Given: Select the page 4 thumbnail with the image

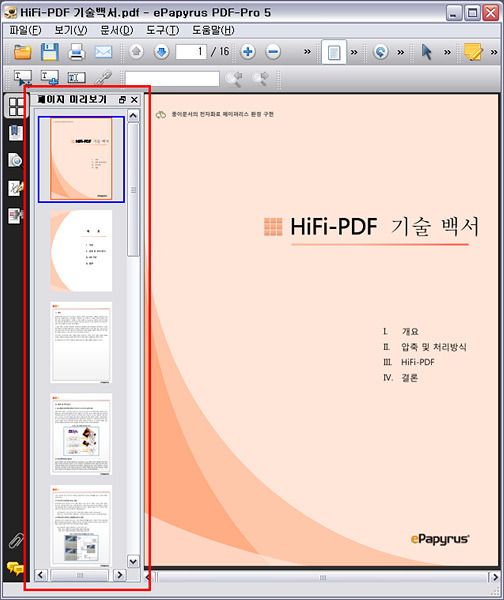Looking at the screenshot, I should click(x=81, y=434).
